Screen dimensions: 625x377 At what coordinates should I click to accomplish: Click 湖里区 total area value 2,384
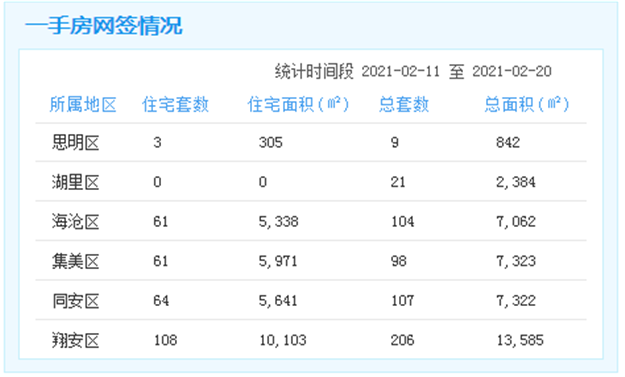pyautogui.click(x=516, y=182)
